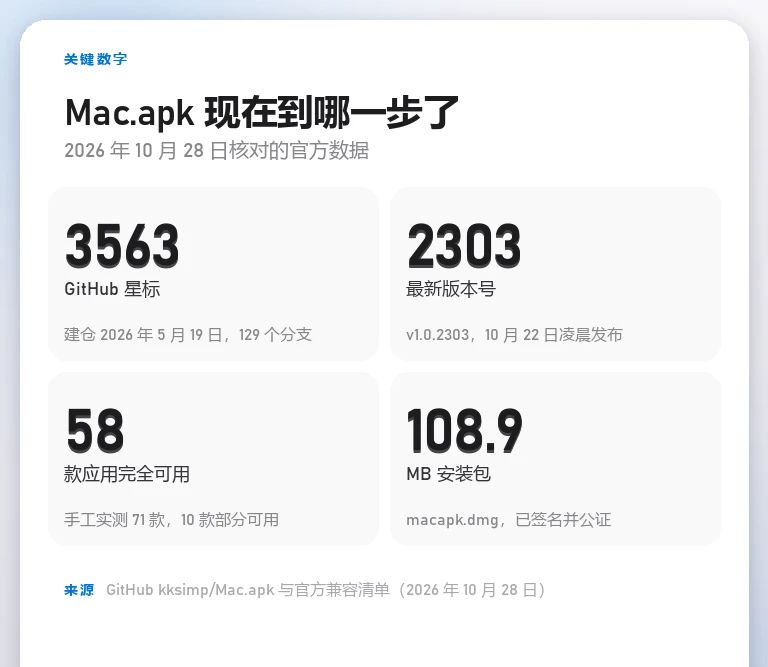The width and height of the screenshot is (768, 667).
Task: Click the 来源 label
Action: point(79,590)
